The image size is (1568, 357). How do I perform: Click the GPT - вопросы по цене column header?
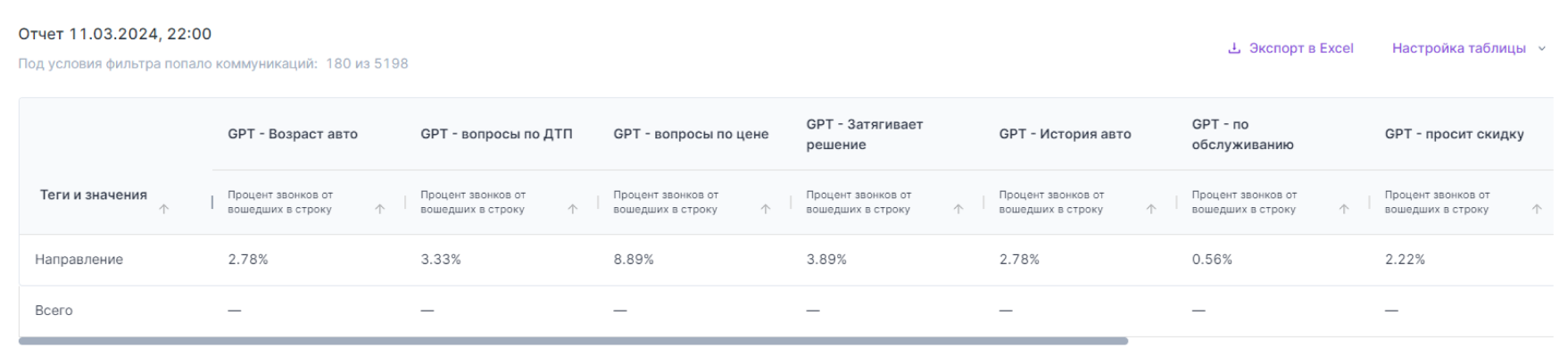[x=691, y=134]
